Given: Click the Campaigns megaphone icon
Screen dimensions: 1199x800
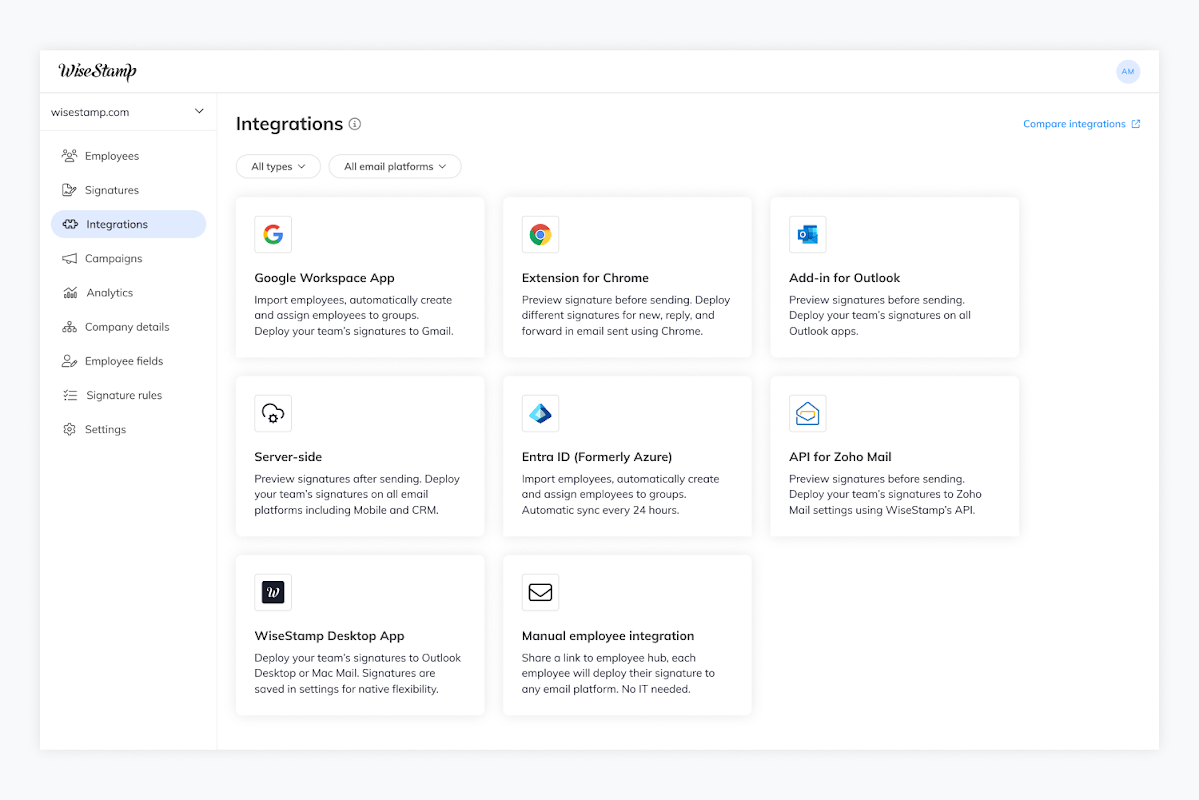Looking at the screenshot, I should point(70,259).
